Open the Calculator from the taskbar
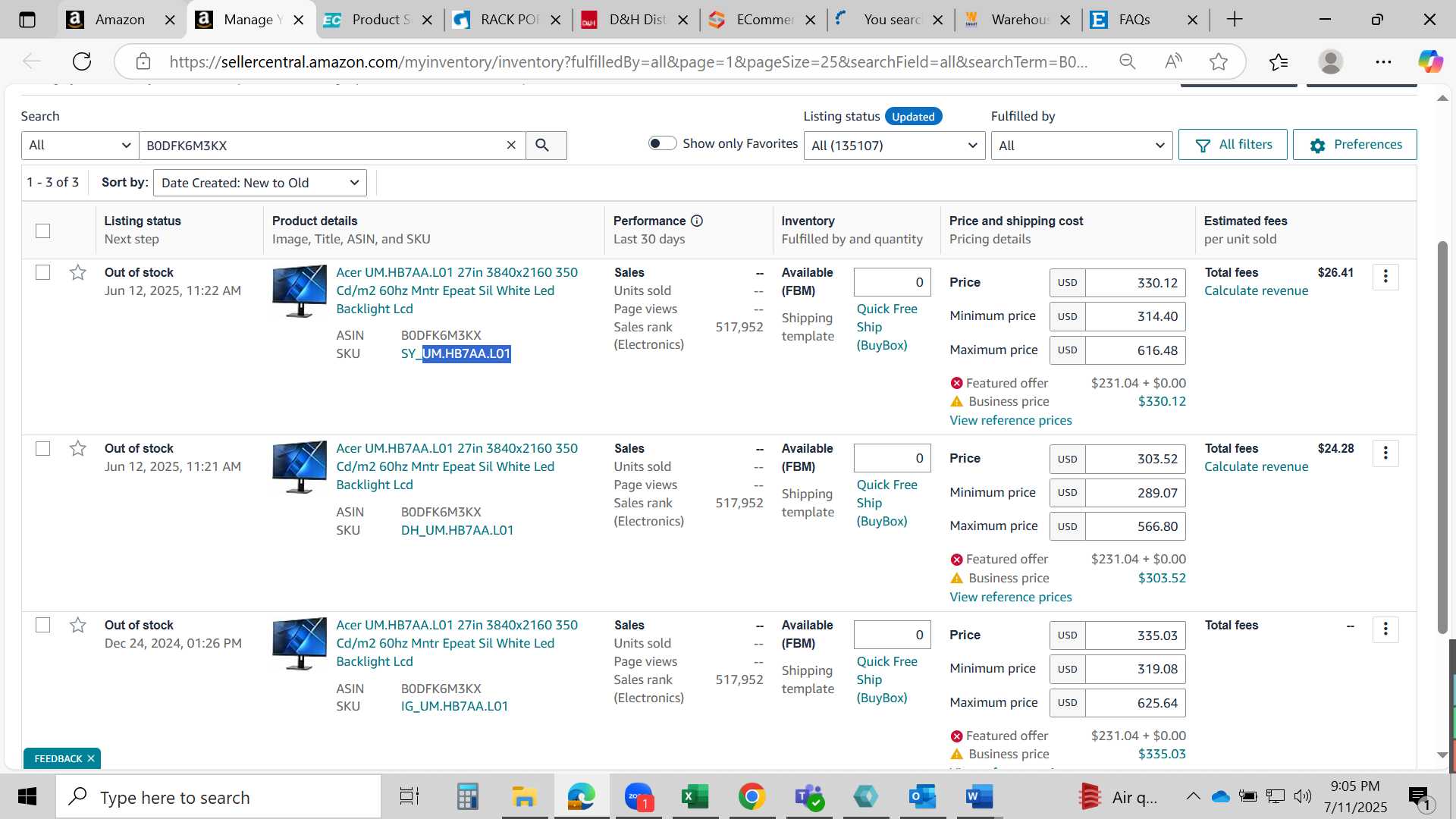Screen dimensions: 1456x819 click(467, 797)
